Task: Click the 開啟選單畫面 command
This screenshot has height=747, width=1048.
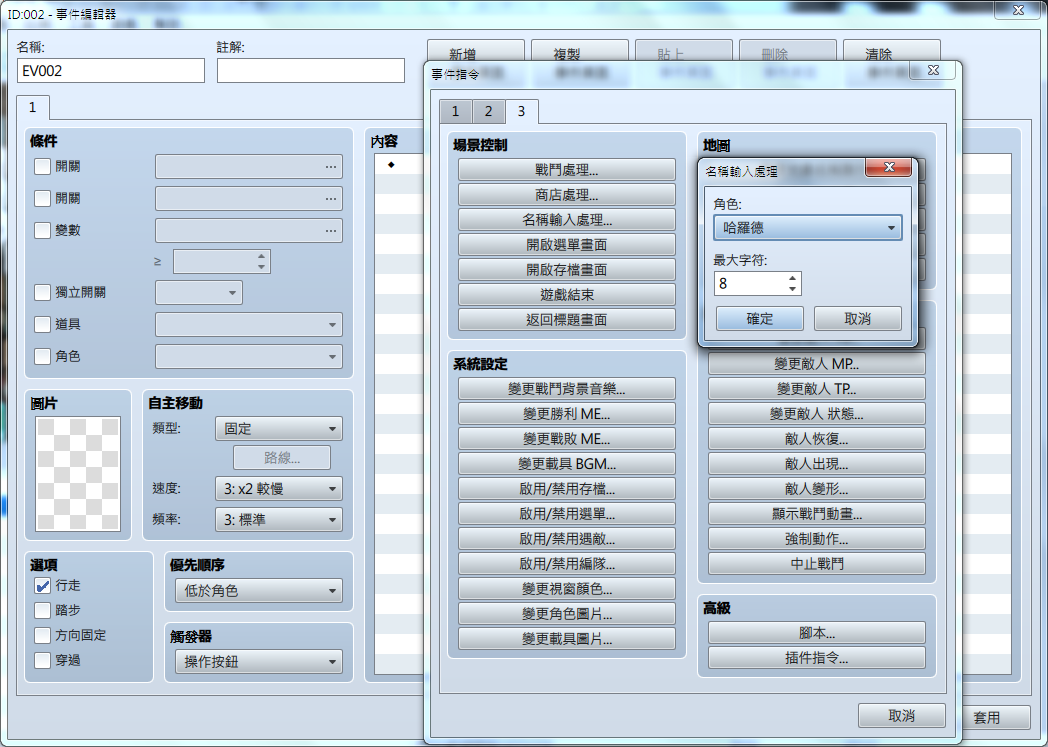Action: tap(567, 245)
